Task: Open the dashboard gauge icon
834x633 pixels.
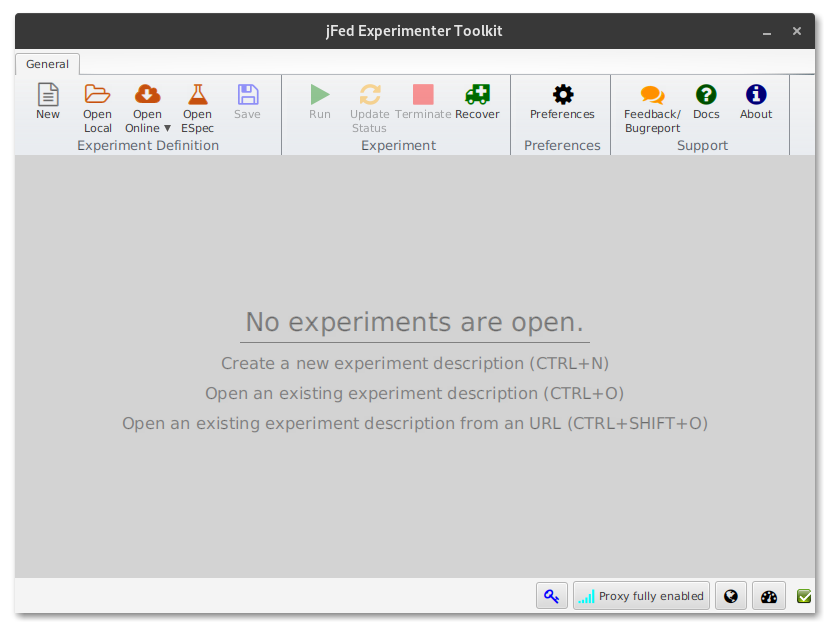Action: point(769,596)
